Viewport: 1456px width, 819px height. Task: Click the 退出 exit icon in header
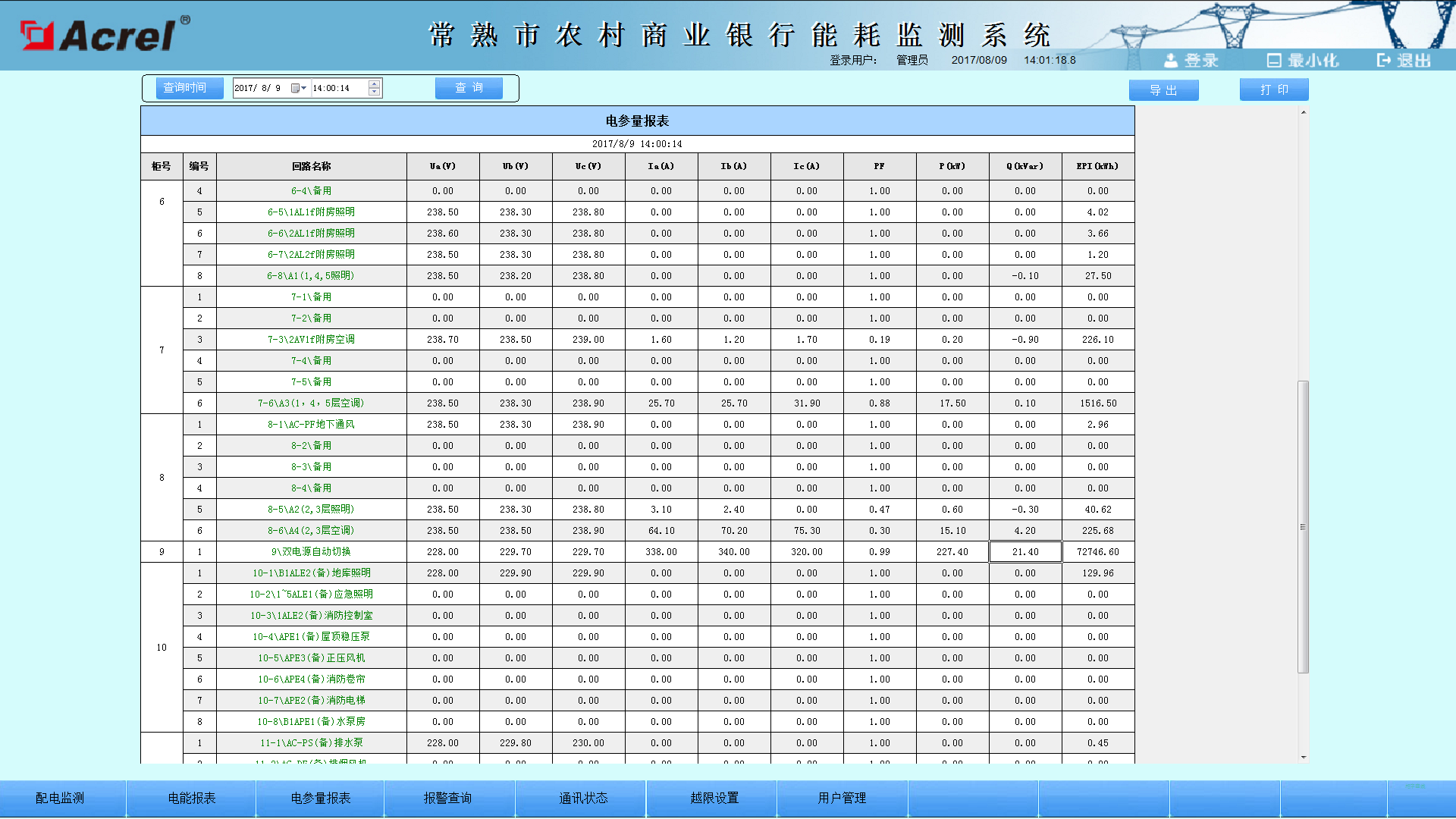(1384, 60)
